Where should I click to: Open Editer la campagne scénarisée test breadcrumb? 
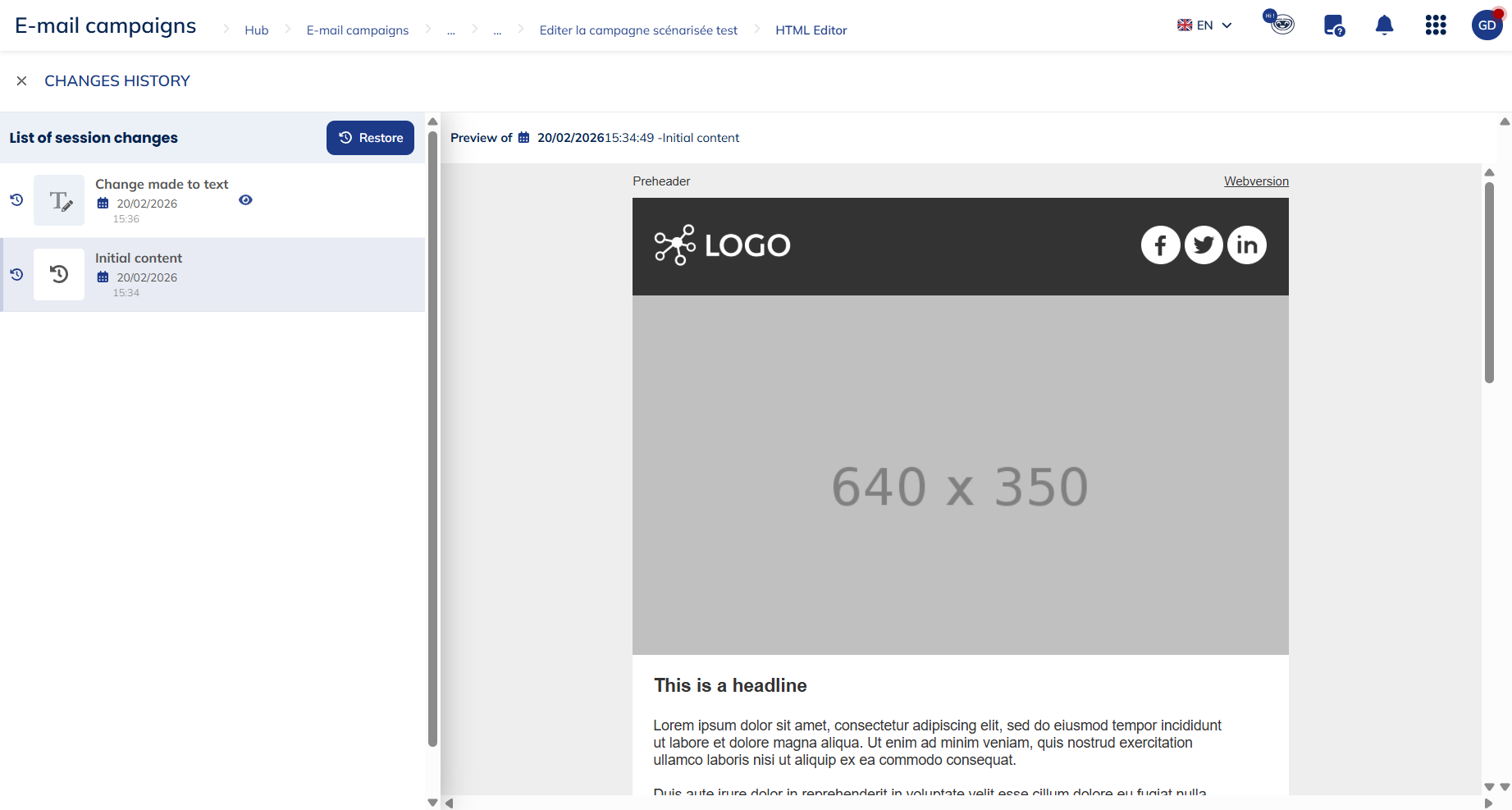tap(638, 30)
